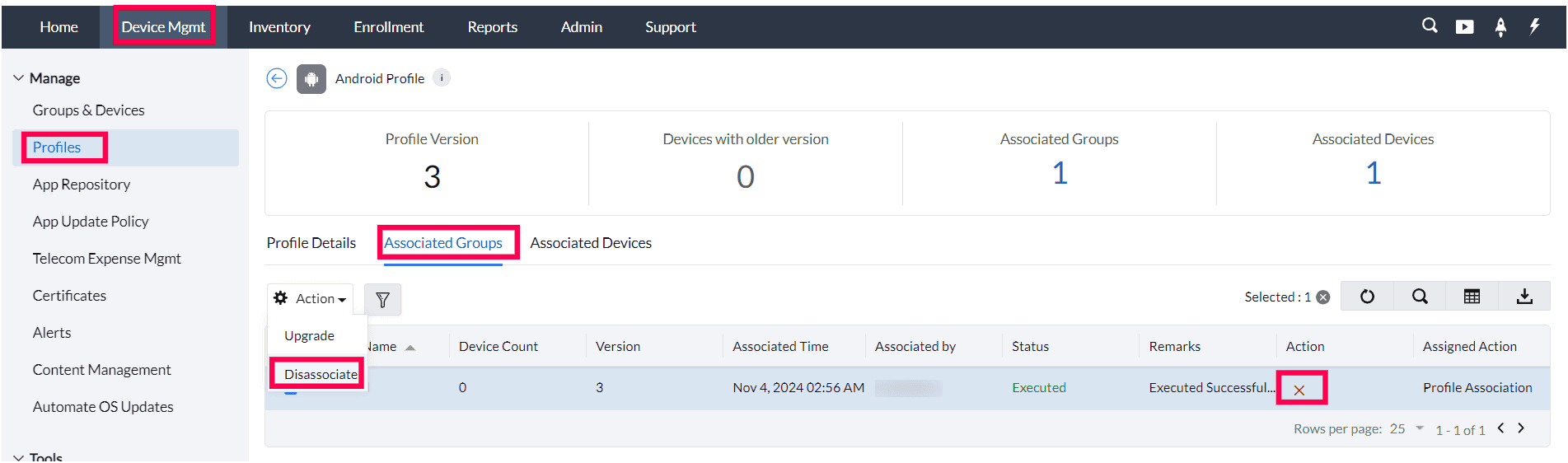Download the table using export icon

1524,297
